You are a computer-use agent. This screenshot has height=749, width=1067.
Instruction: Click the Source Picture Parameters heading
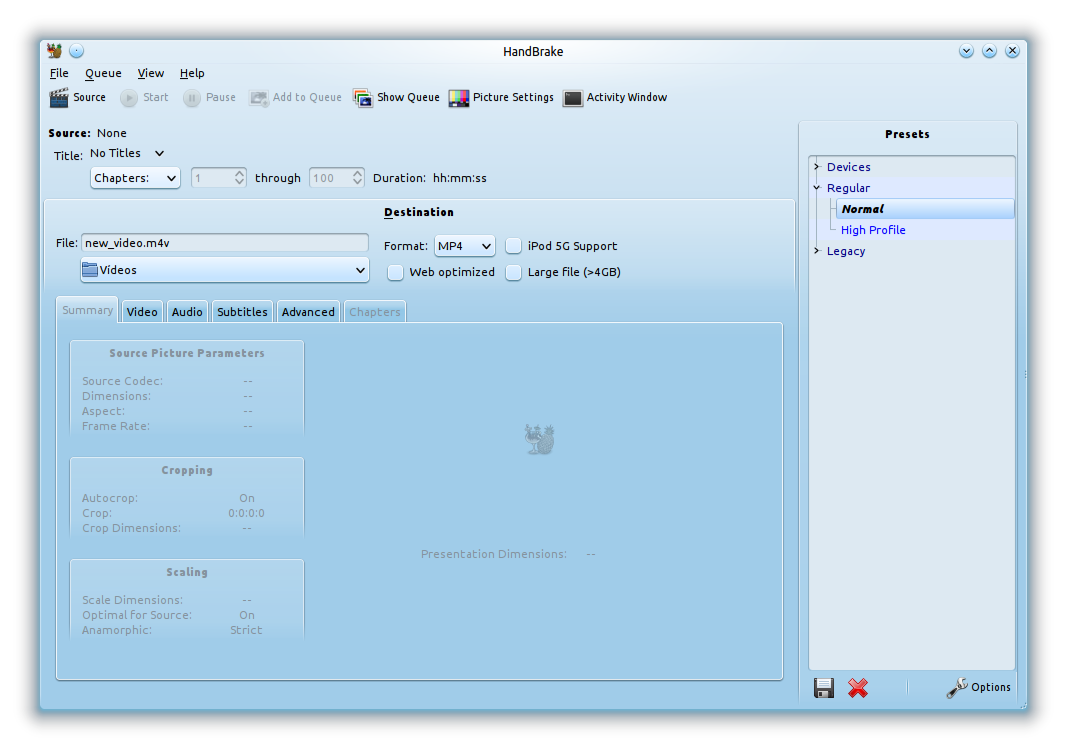[x=186, y=353]
